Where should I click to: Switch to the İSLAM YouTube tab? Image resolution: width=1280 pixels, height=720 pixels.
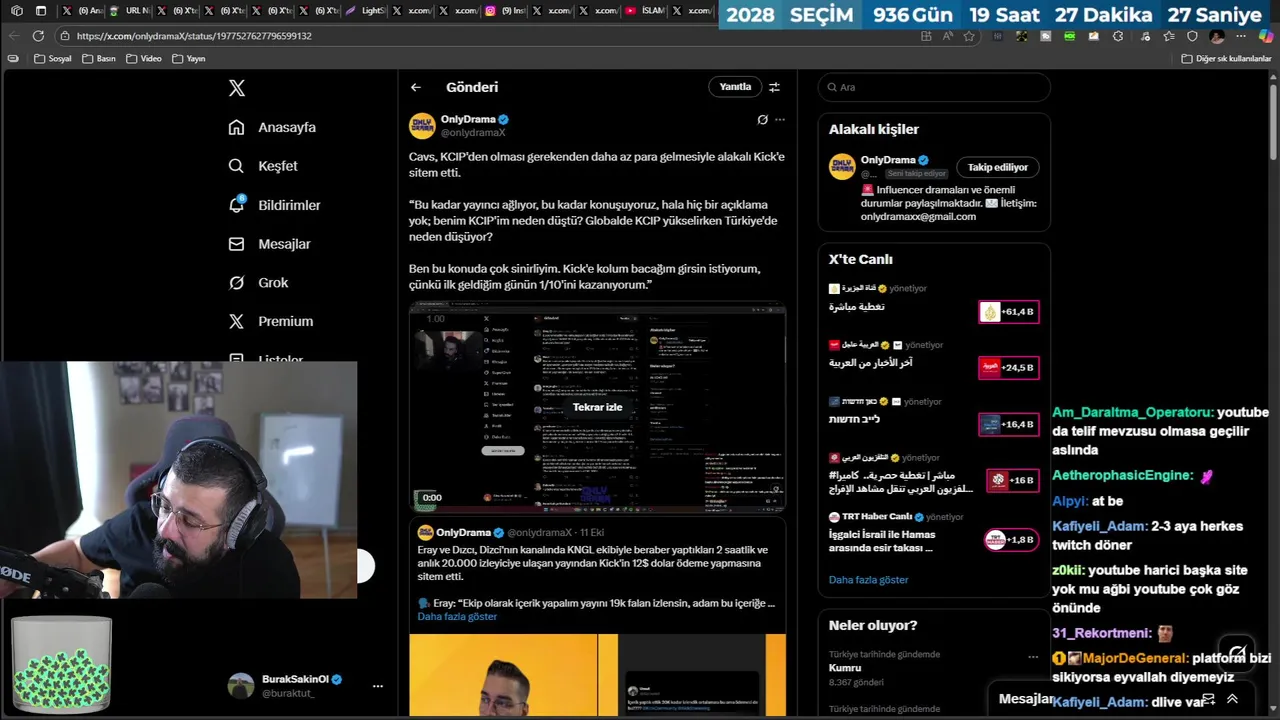click(644, 11)
